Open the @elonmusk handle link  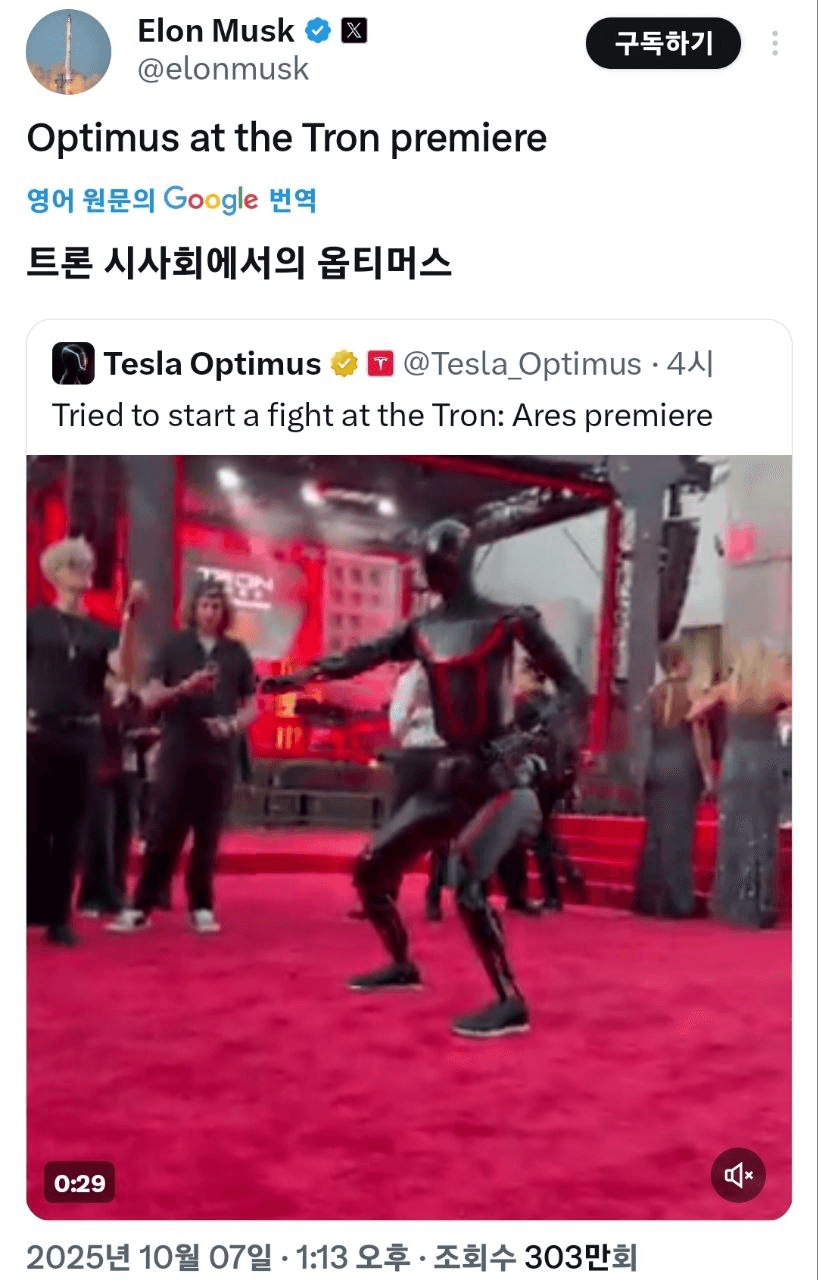click(223, 69)
